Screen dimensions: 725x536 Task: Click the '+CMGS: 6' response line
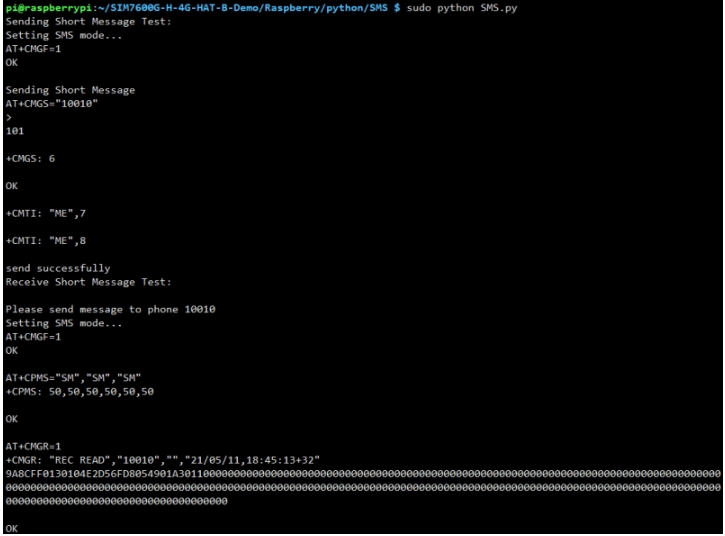tap(30, 159)
